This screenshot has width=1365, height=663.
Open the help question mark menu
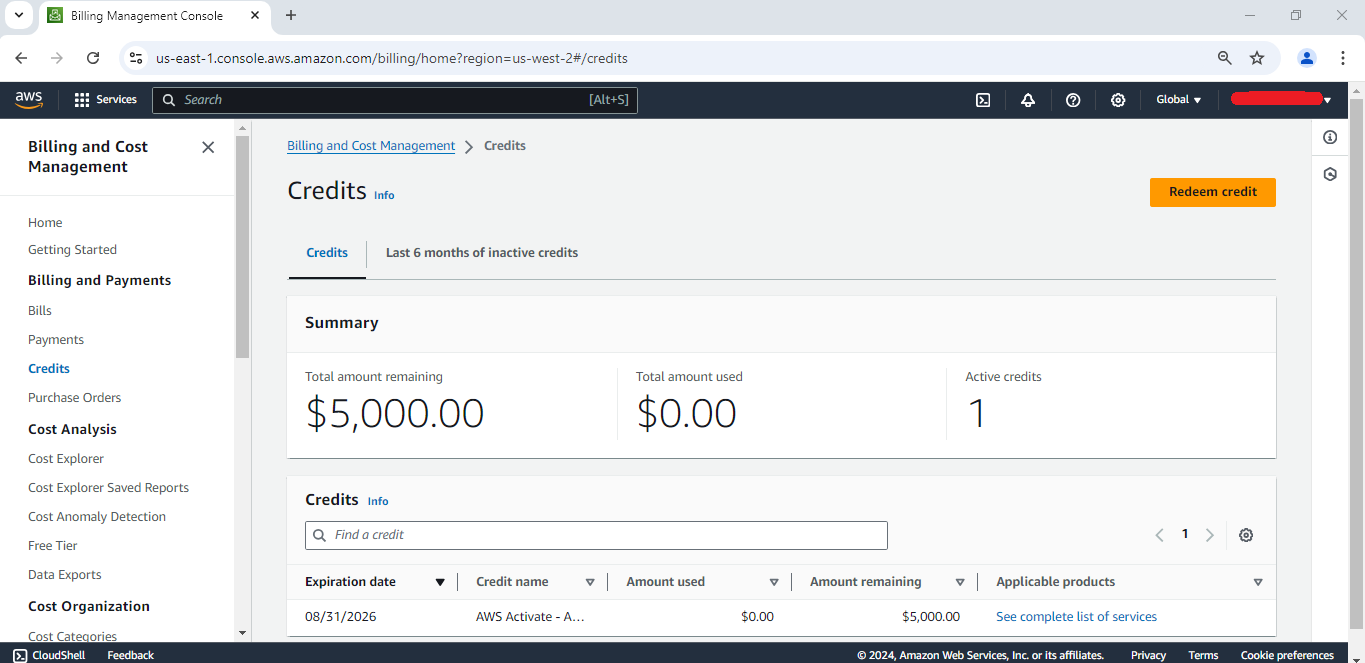pos(1073,100)
